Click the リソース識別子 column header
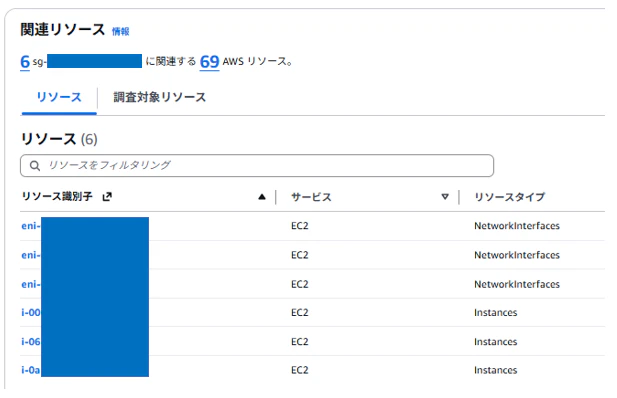The image size is (617, 398). click(57, 196)
